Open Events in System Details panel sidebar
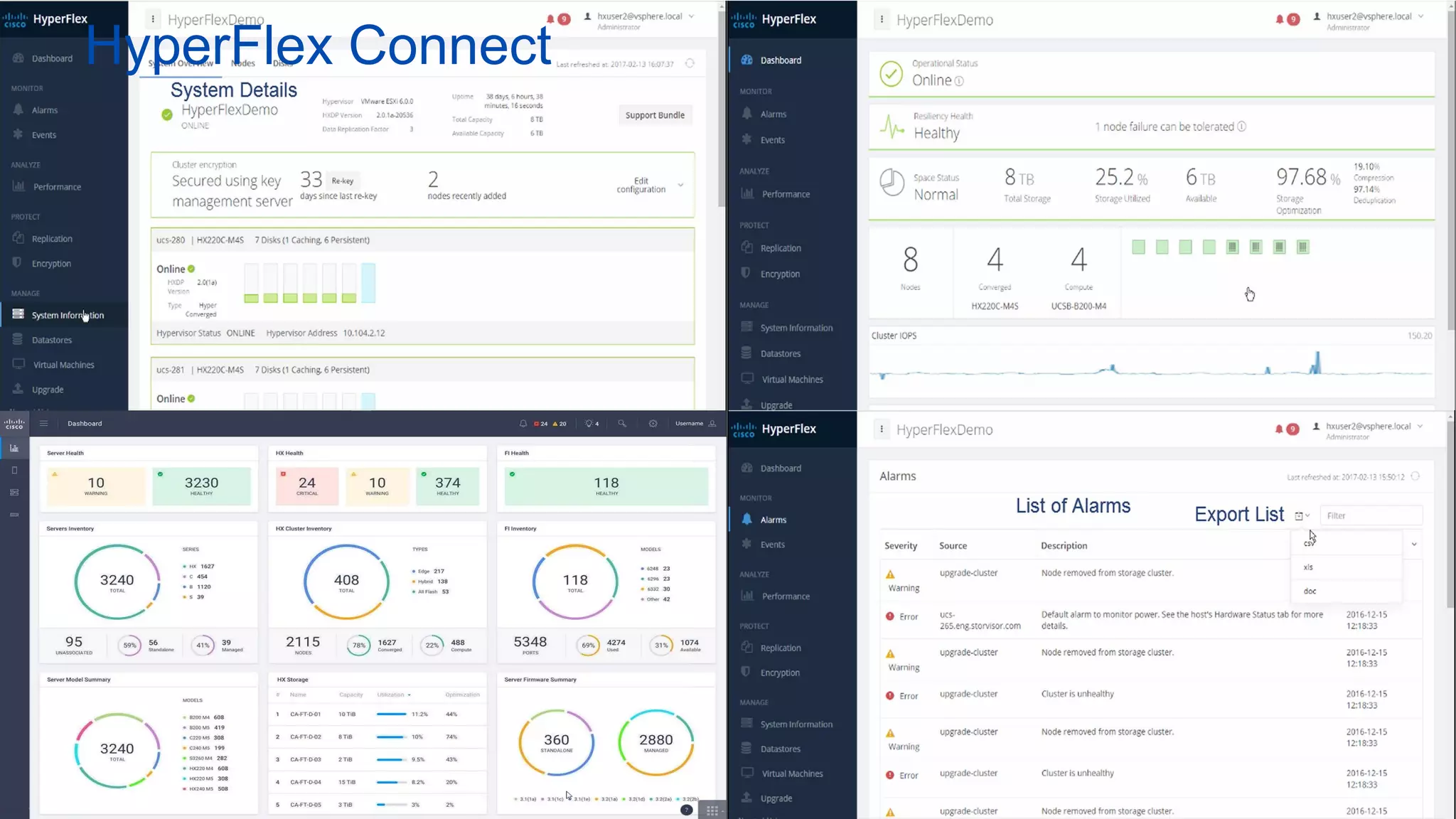 pos(43,135)
